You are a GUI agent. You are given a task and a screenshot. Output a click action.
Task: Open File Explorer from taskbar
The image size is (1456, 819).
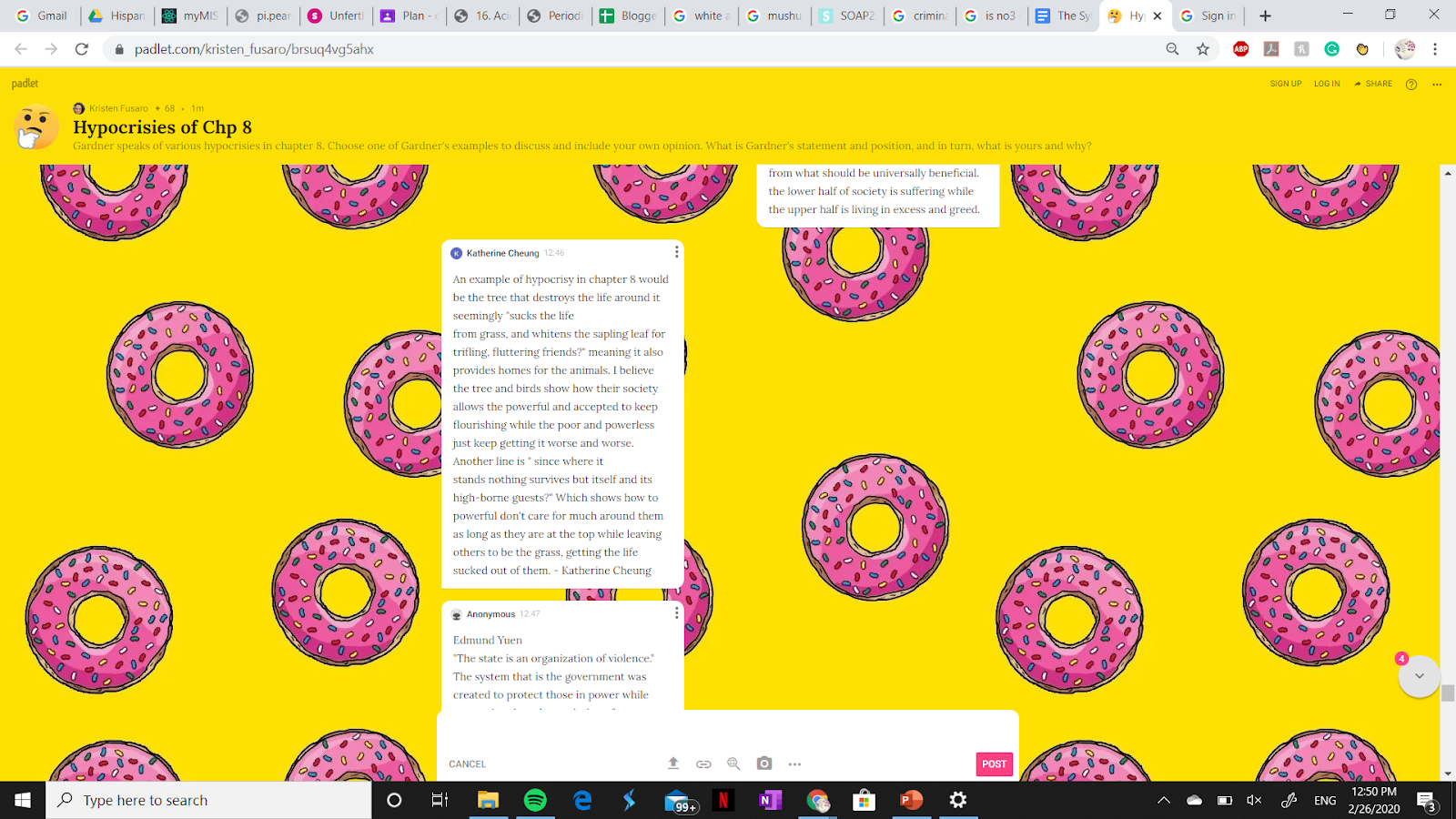(x=488, y=800)
